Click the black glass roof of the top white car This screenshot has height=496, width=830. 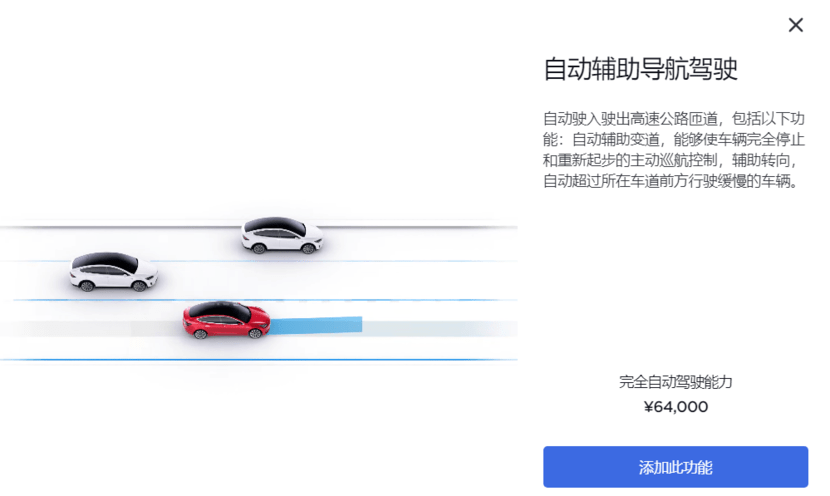coord(275,223)
